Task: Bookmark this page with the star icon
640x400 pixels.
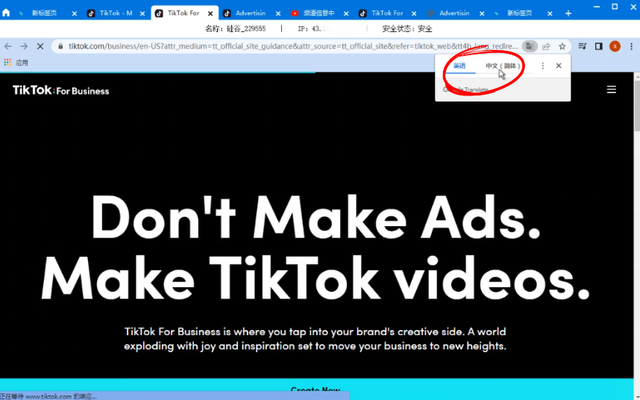Action: [562, 46]
